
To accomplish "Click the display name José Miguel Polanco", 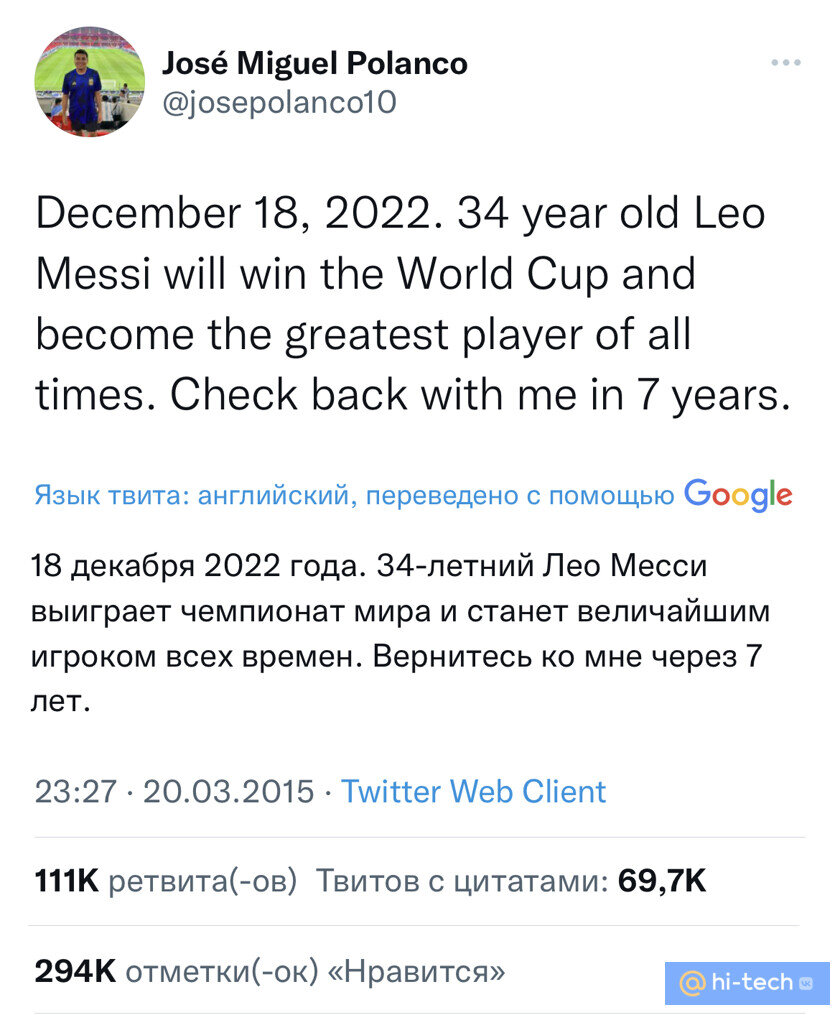I will [x=316, y=62].
